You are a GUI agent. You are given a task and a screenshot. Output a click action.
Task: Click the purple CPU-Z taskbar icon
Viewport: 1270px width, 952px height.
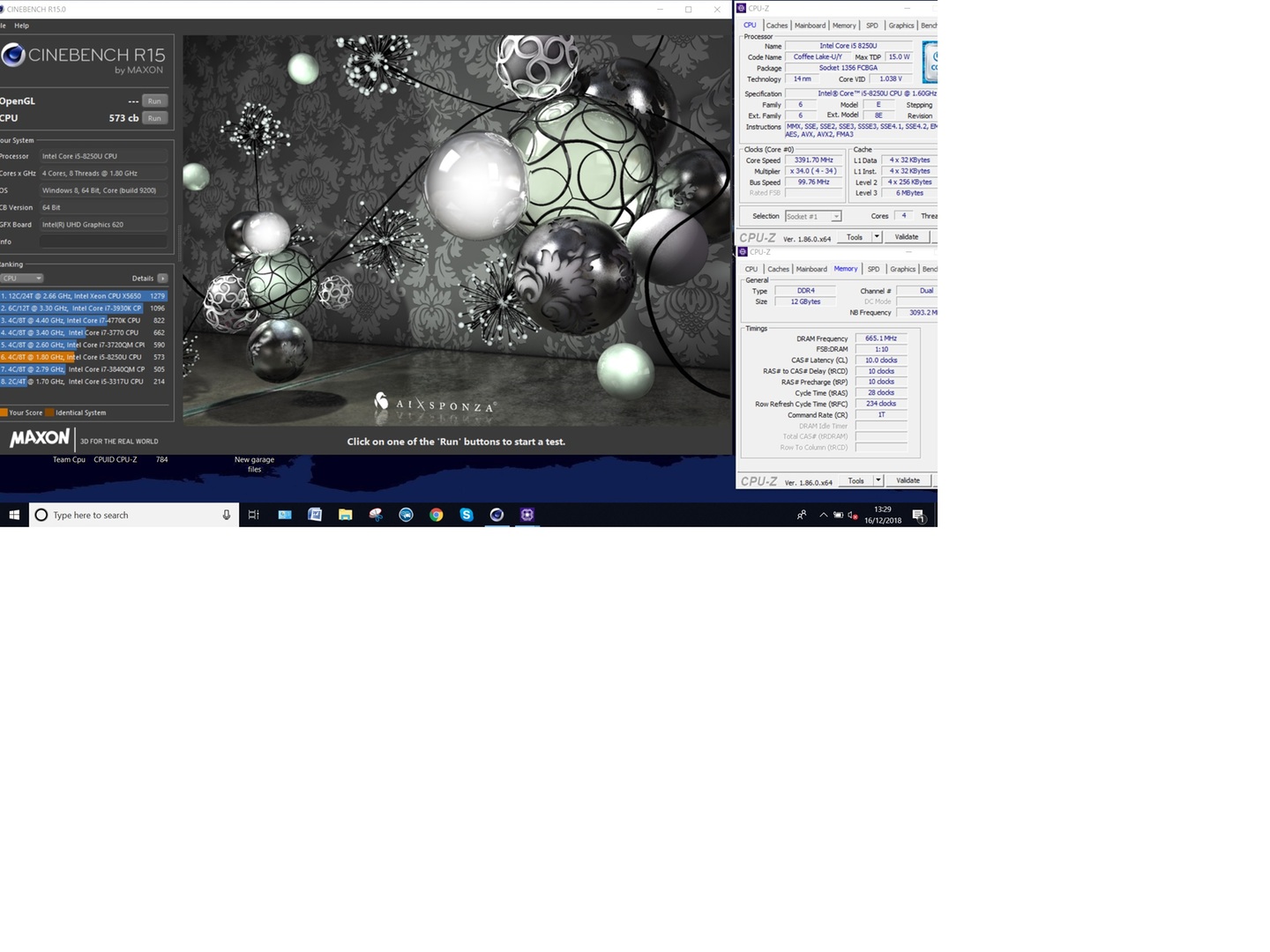pyautogui.click(x=527, y=515)
